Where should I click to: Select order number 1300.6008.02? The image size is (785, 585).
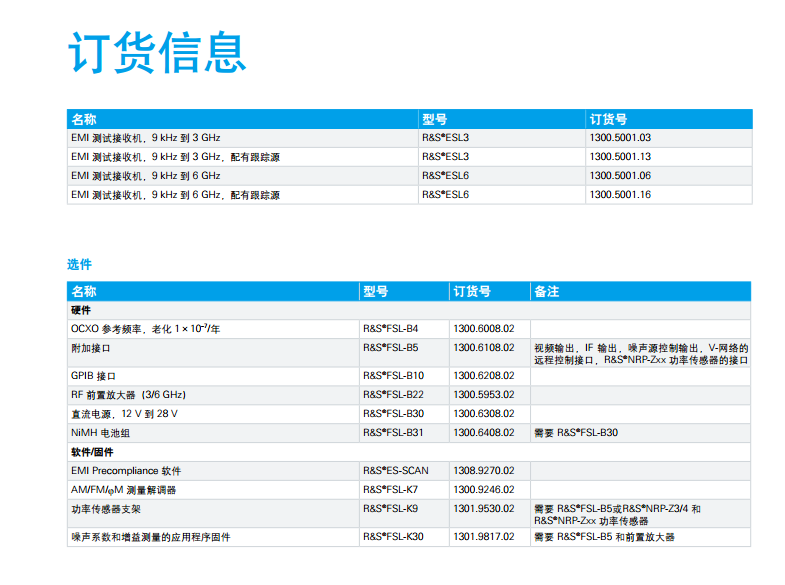click(x=484, y=329)
